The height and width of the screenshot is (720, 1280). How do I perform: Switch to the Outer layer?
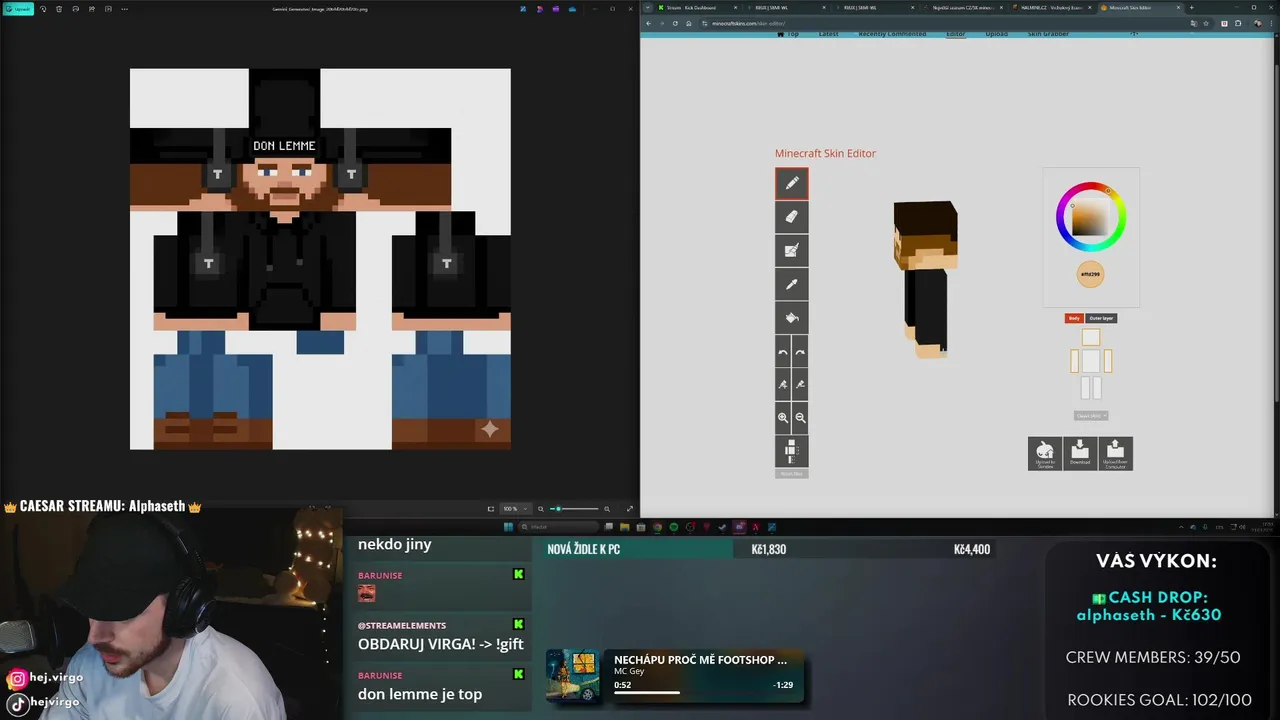[1101, 318]
